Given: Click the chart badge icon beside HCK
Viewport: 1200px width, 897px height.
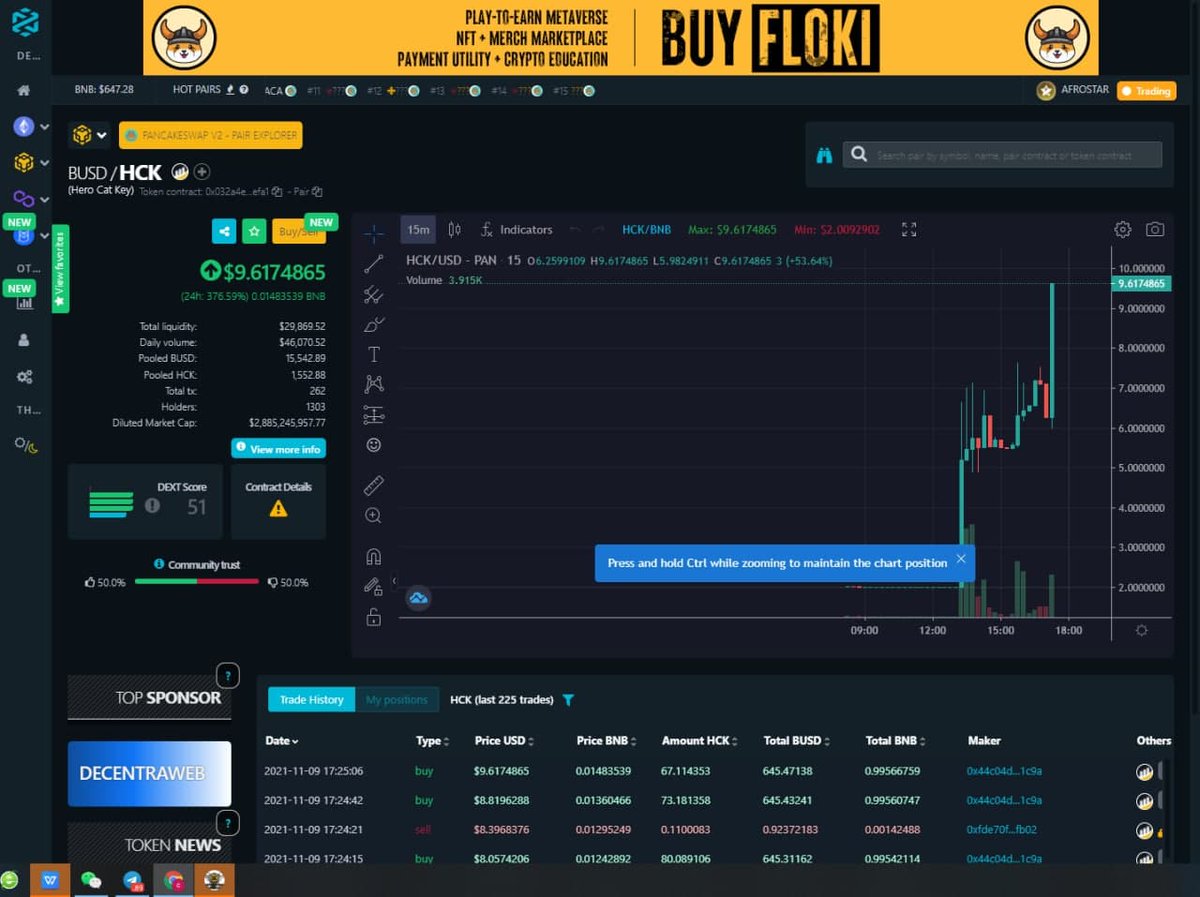Looking at the screenshot, I should coord(181,172).
